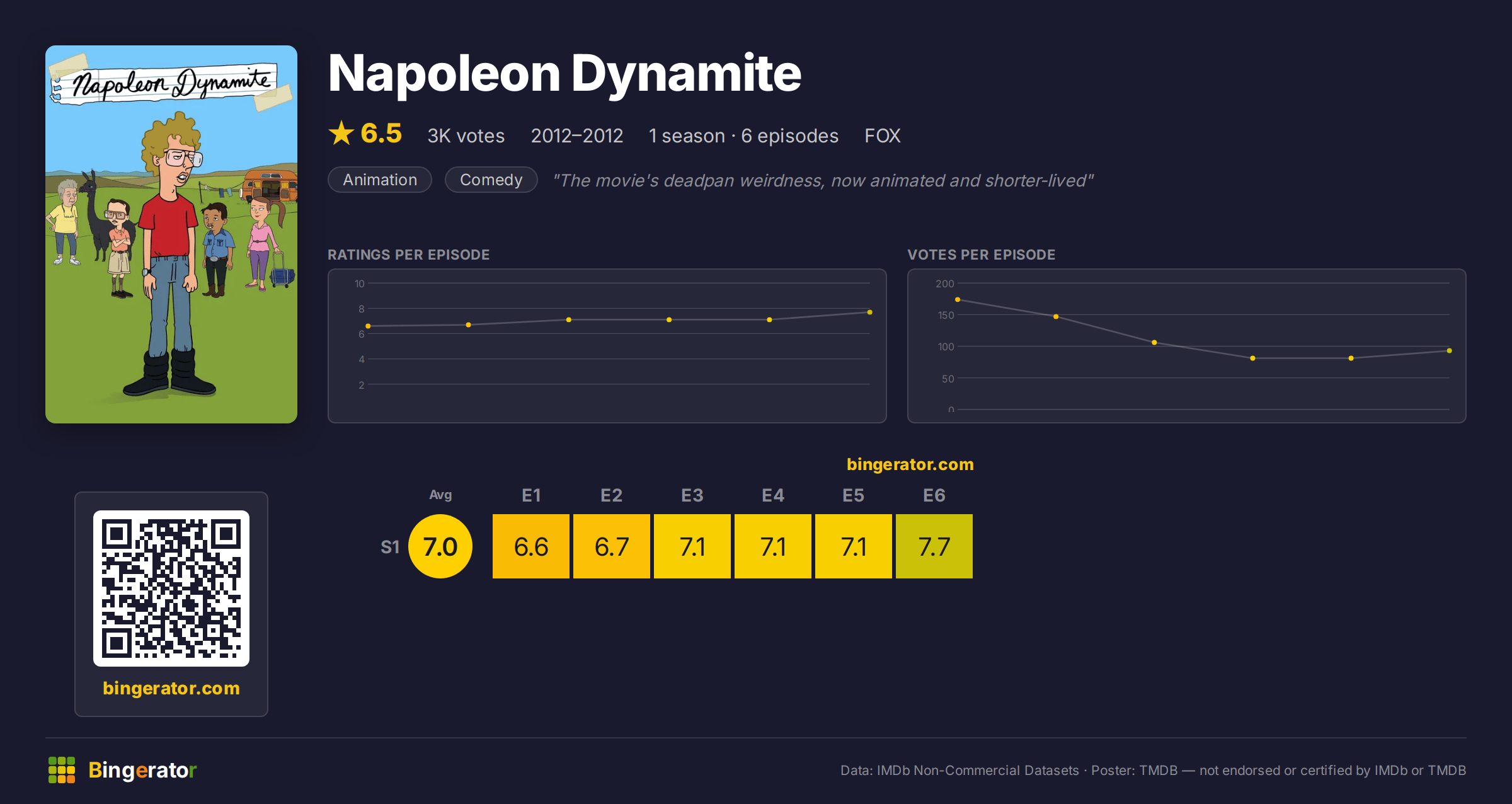Click first data point in votes chart
The height and width of the screenshot is (804, 1512).
(958, 300)
